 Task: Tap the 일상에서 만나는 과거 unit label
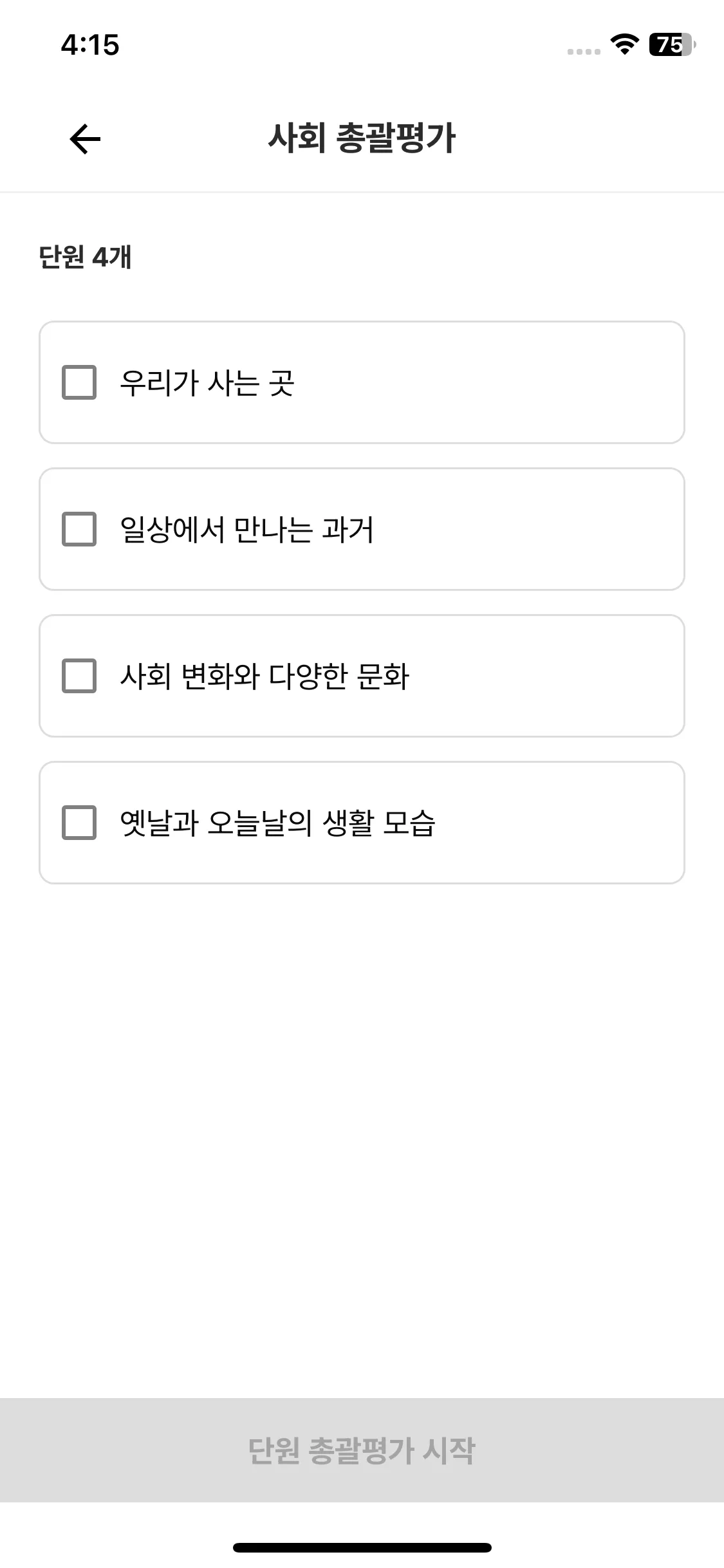(x=246, y=530)
